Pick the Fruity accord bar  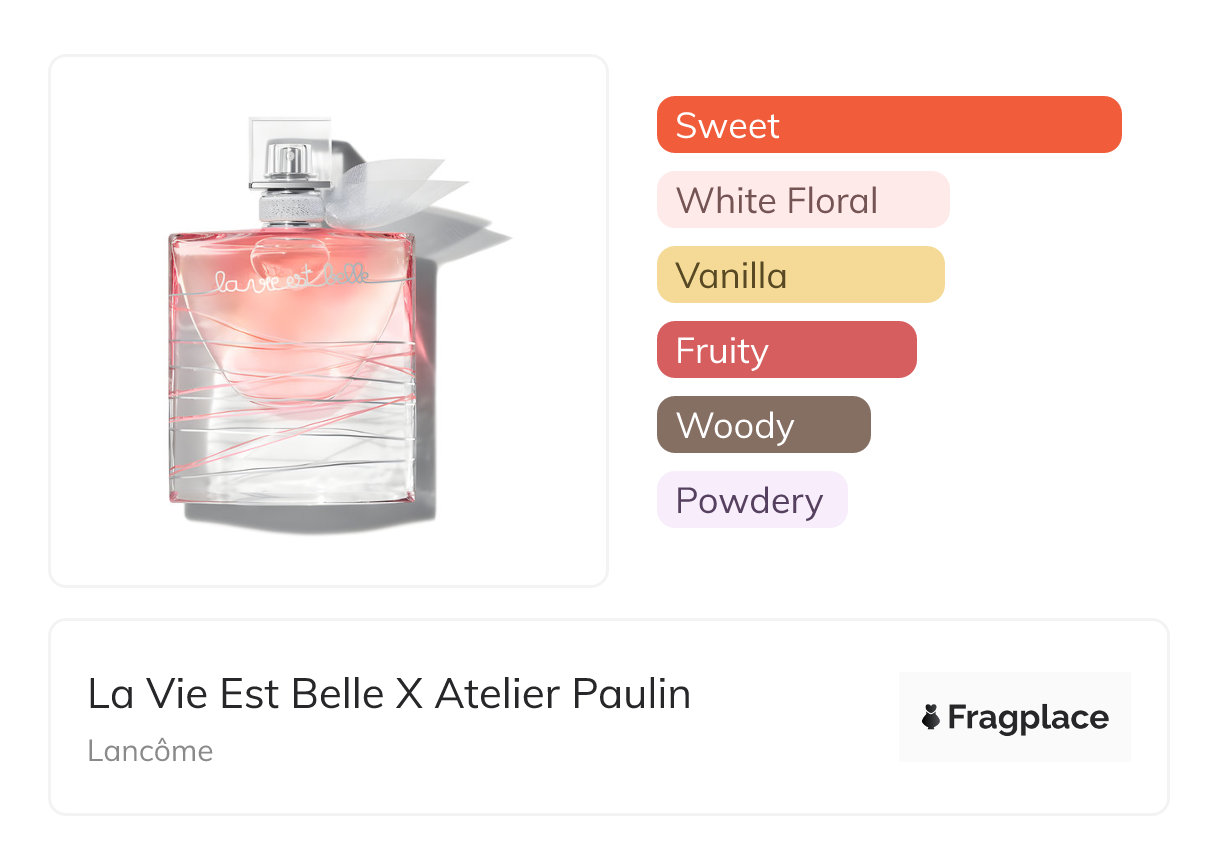(x=786, y=350)
